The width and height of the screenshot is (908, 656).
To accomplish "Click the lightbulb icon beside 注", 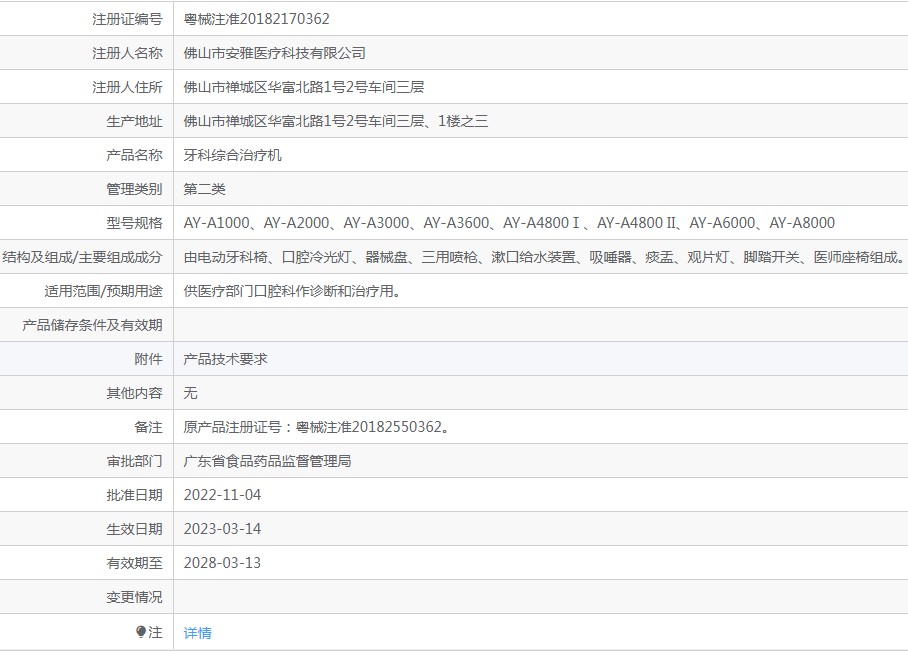I will pos(141,632).
